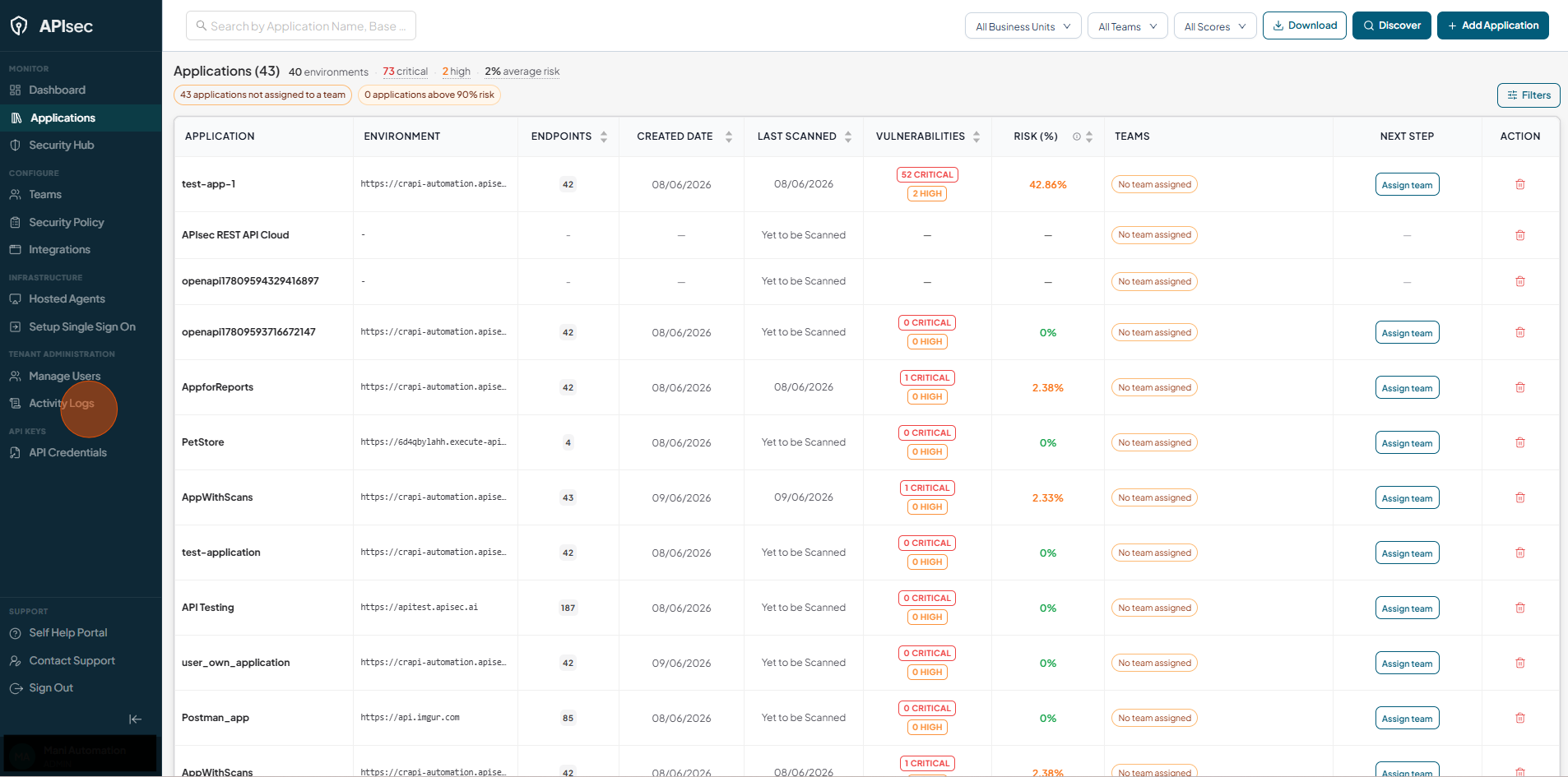Delete the APIsec REST API Cloud row
The width and height of the screenshot is (1568, 777).
[x=1520, y=235]
